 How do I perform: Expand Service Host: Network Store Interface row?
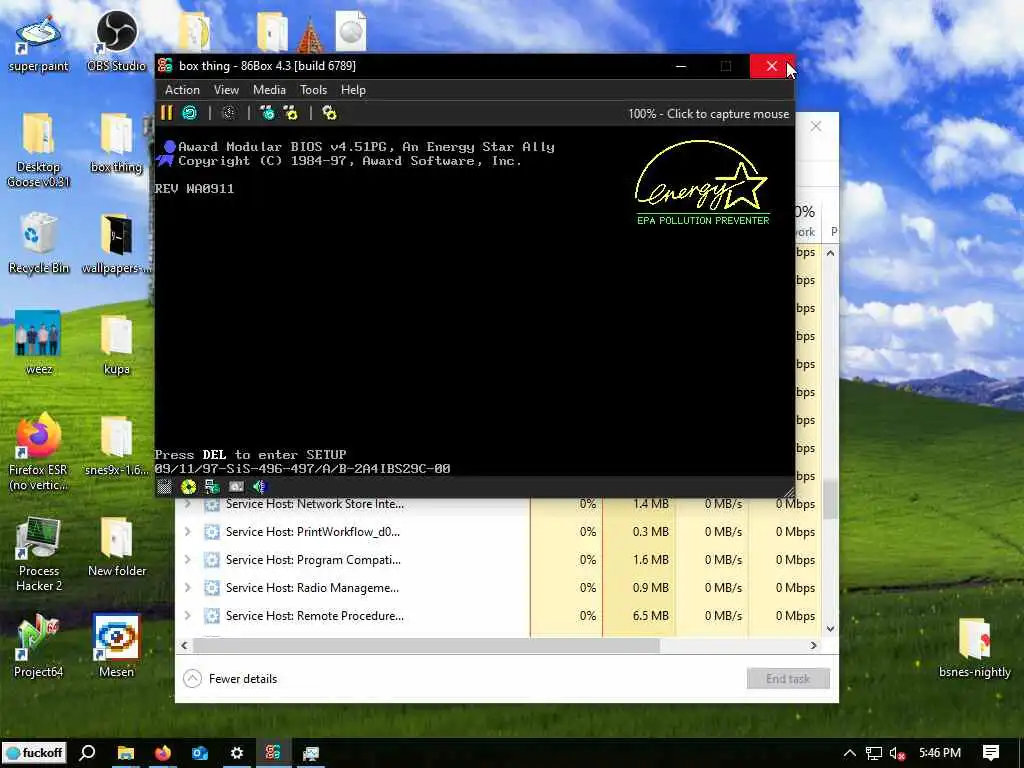[x=187, y=504]
